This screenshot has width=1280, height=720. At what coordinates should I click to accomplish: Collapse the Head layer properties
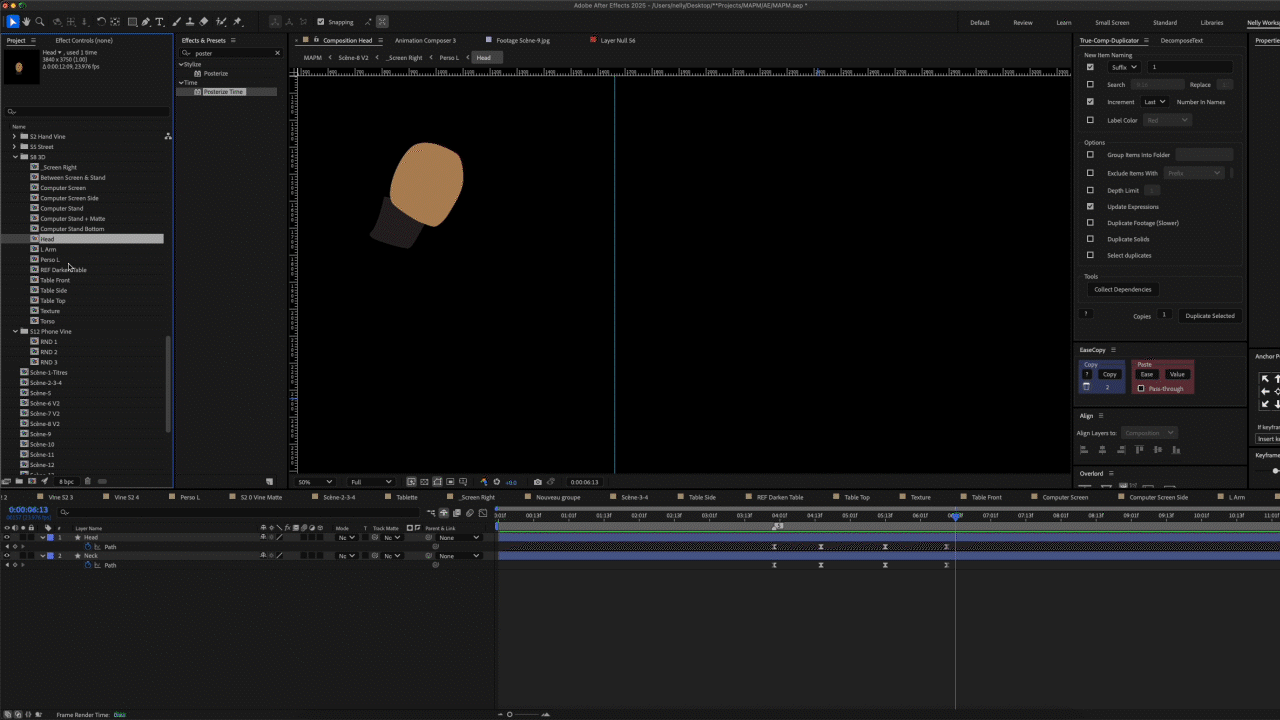(42, 538)
